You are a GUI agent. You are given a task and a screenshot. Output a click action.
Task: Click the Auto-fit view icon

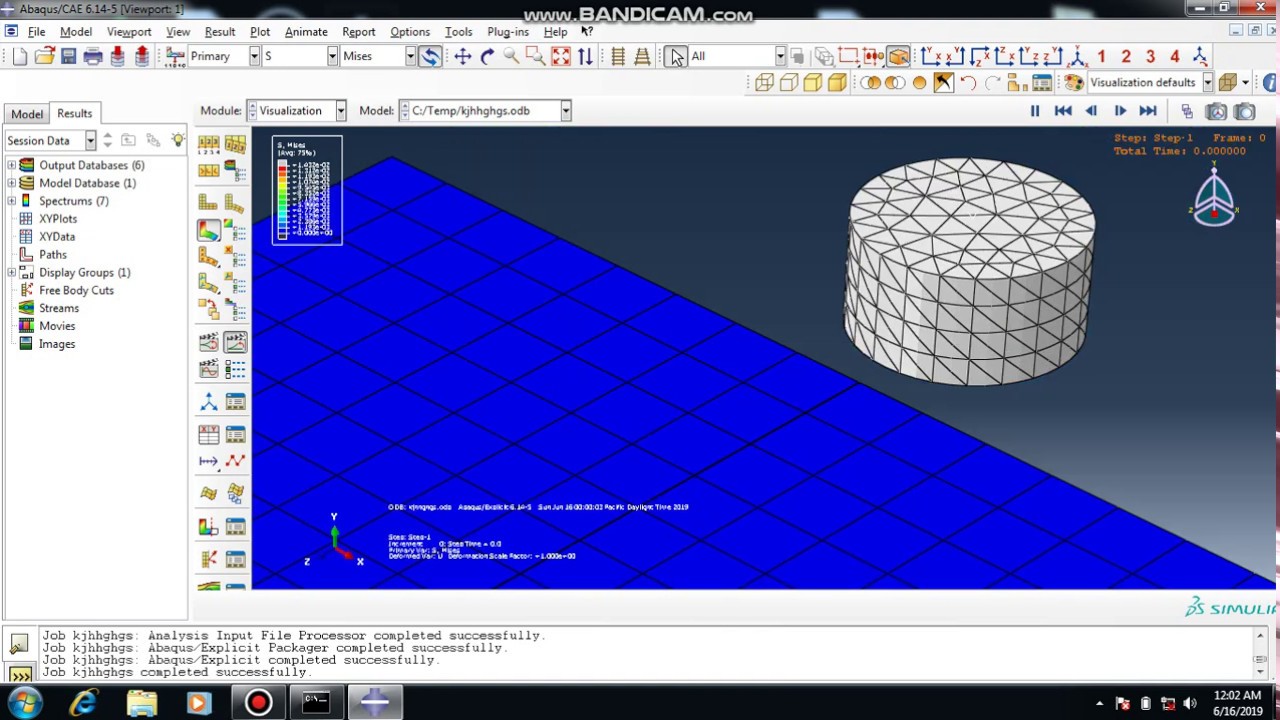[x=561, y=57]
